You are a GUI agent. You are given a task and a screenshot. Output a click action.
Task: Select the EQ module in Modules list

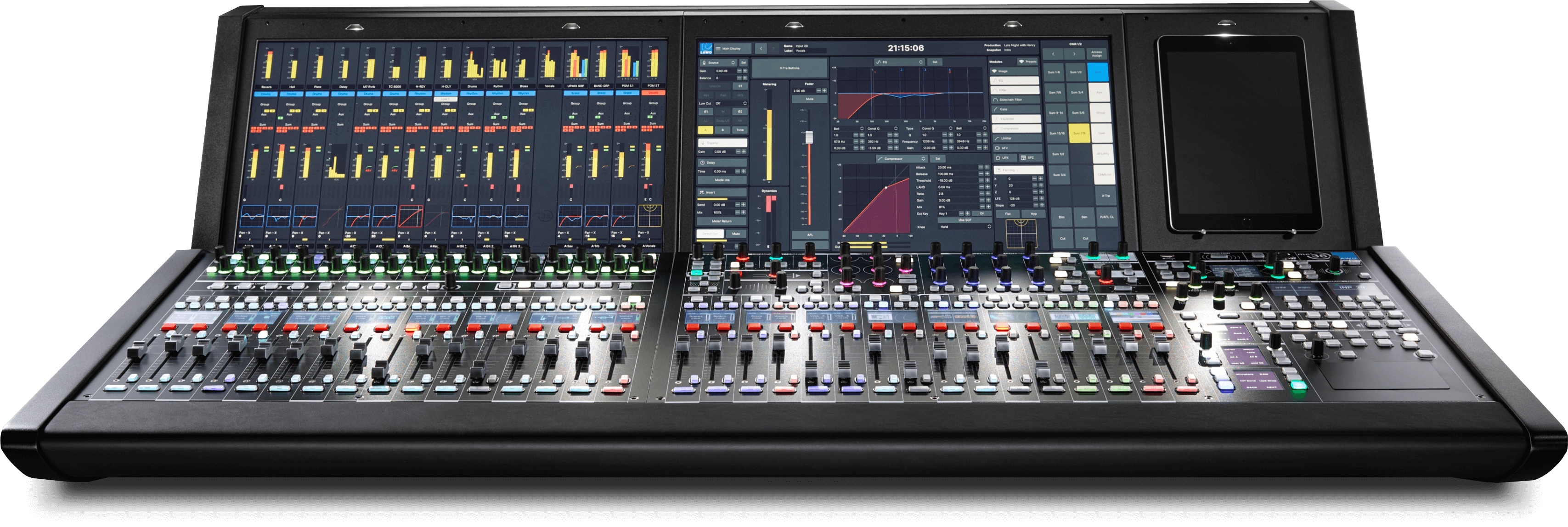click(x=1015, y=81)
